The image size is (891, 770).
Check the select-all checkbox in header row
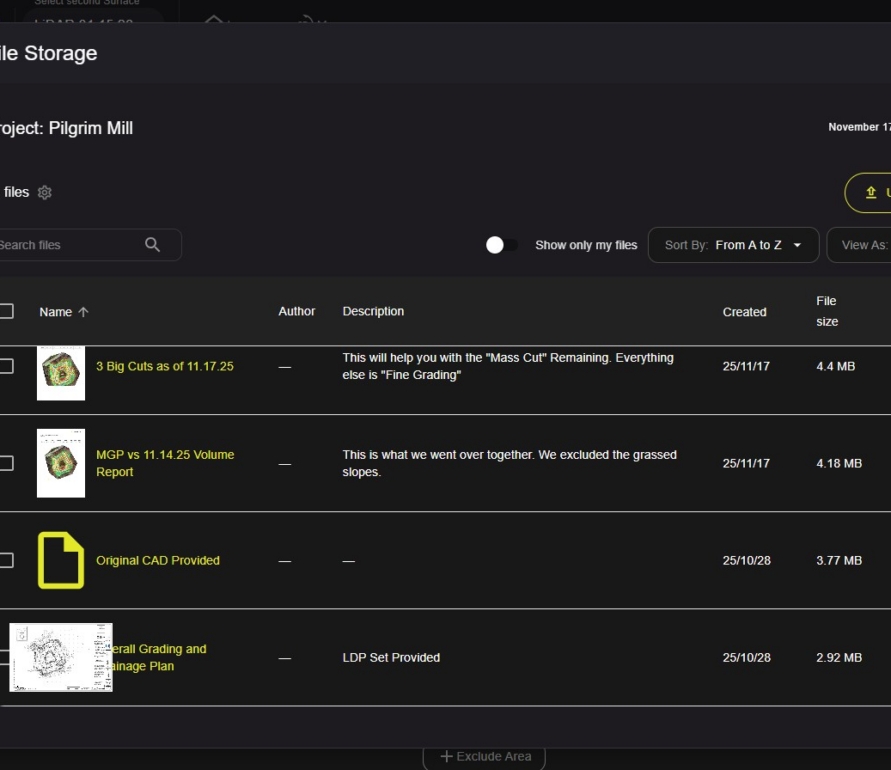pyautogui.click(x=6, y=311)
